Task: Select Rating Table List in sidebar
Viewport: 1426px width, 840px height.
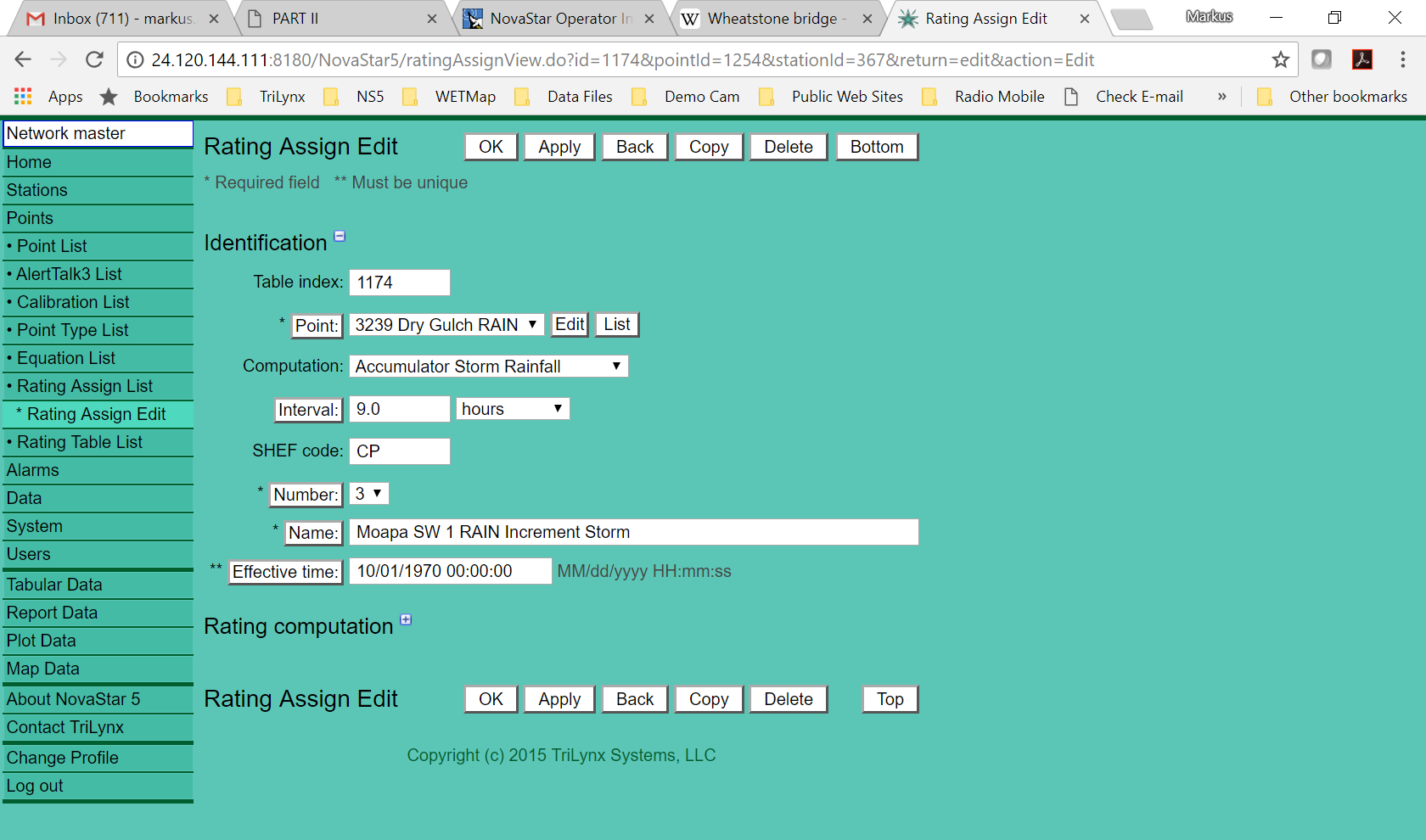Action: coord(80,442)
